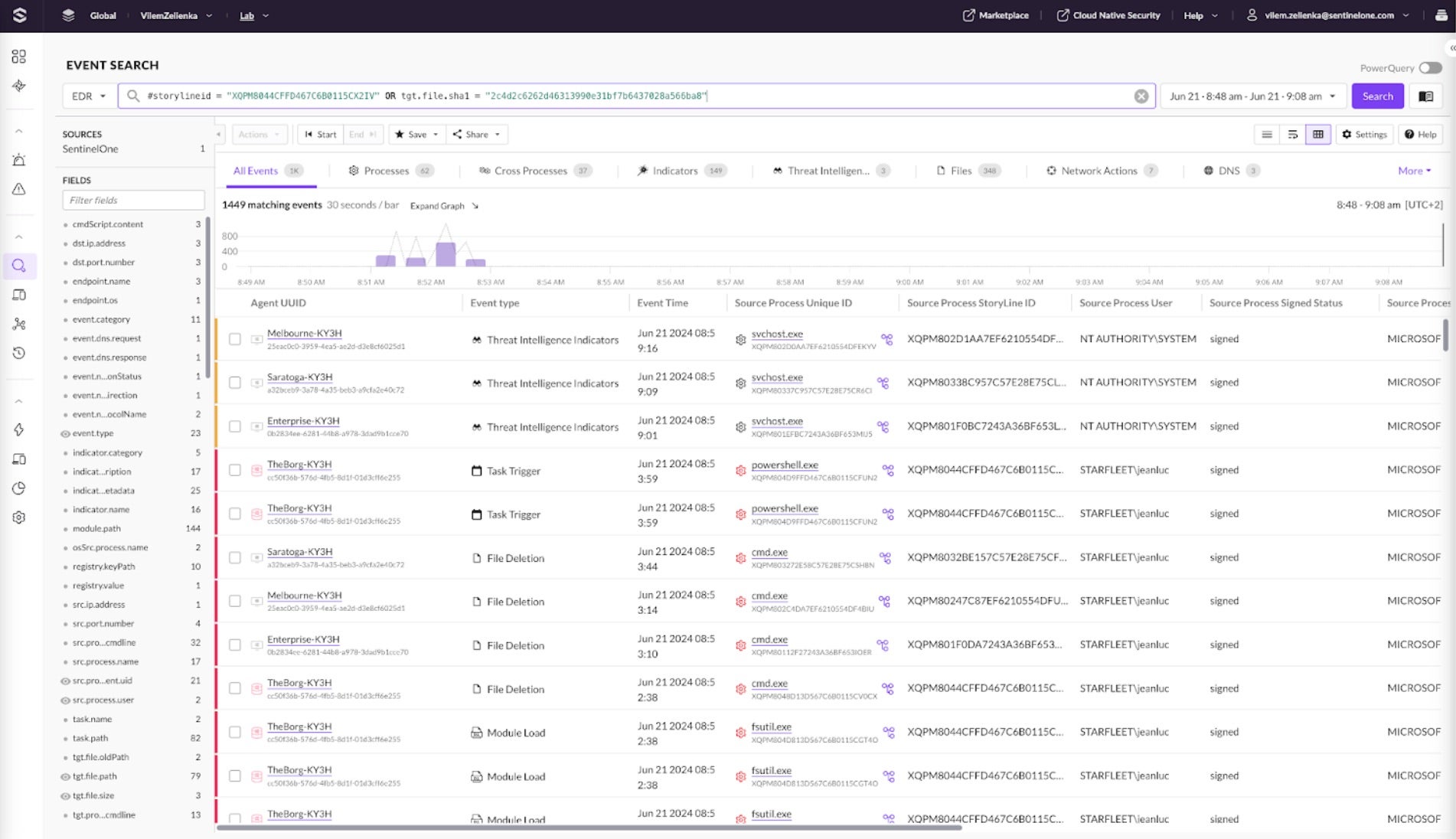The image size is (1456, 839).
Task: Open the time range dropdown
Action: (x=1252, y=96)
